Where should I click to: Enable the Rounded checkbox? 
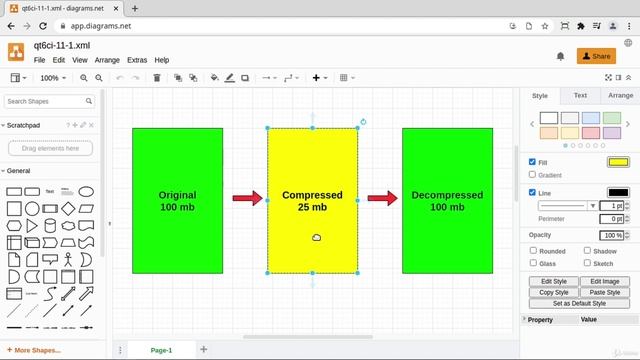(x=533, y=250)
